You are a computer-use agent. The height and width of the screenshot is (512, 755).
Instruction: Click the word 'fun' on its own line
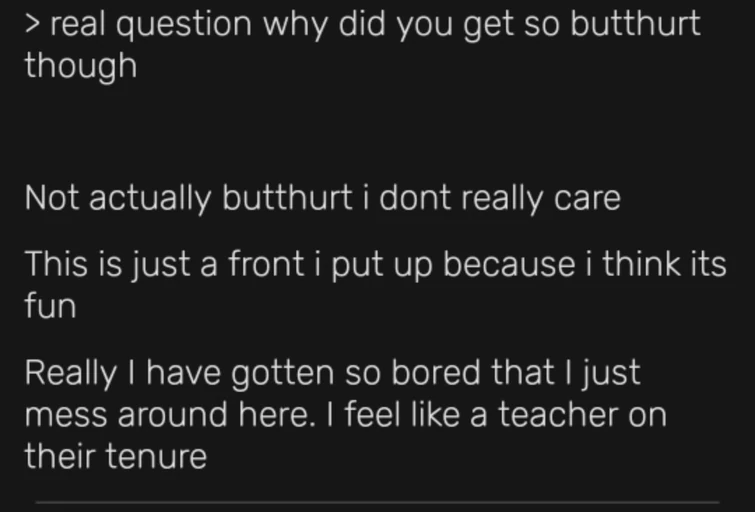point(51,305)
